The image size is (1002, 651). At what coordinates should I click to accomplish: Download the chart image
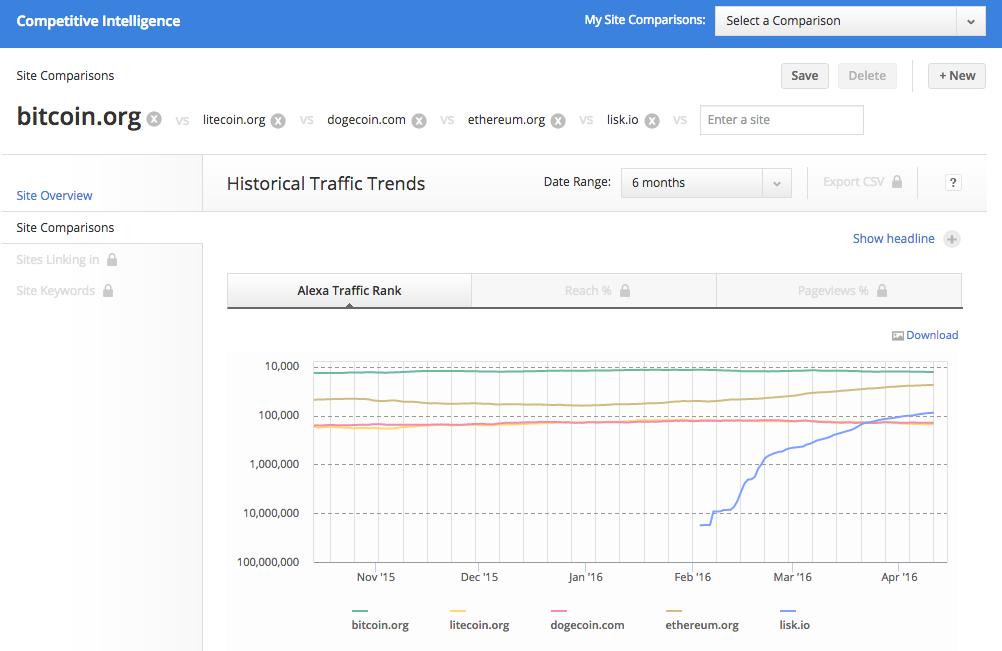point(932,335)
